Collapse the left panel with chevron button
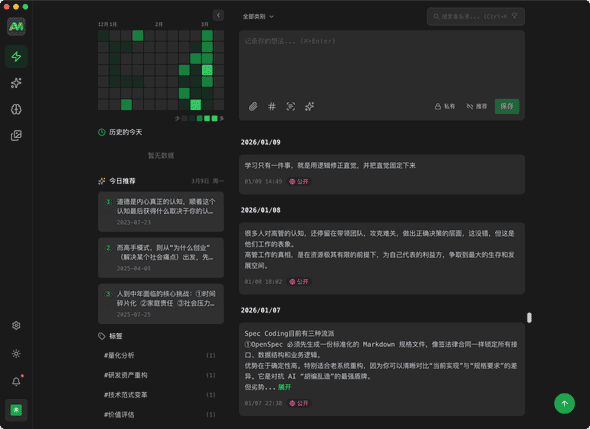Viewport: 590px width, 429px height. (x=218, y=15)
